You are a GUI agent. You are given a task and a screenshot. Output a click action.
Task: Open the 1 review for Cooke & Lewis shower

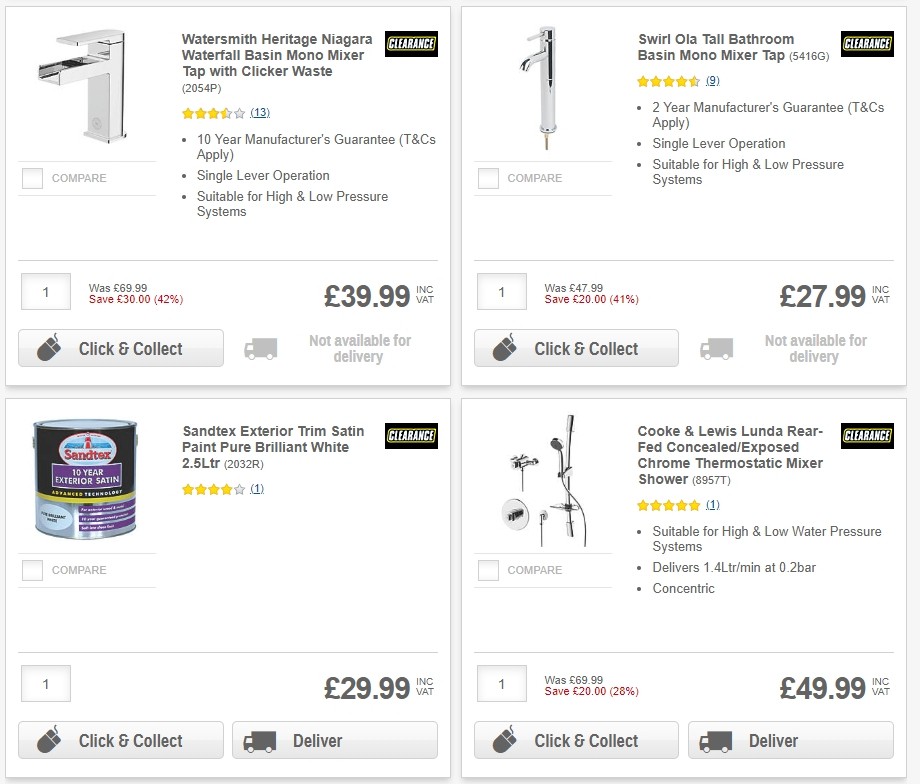click(712, 505)
